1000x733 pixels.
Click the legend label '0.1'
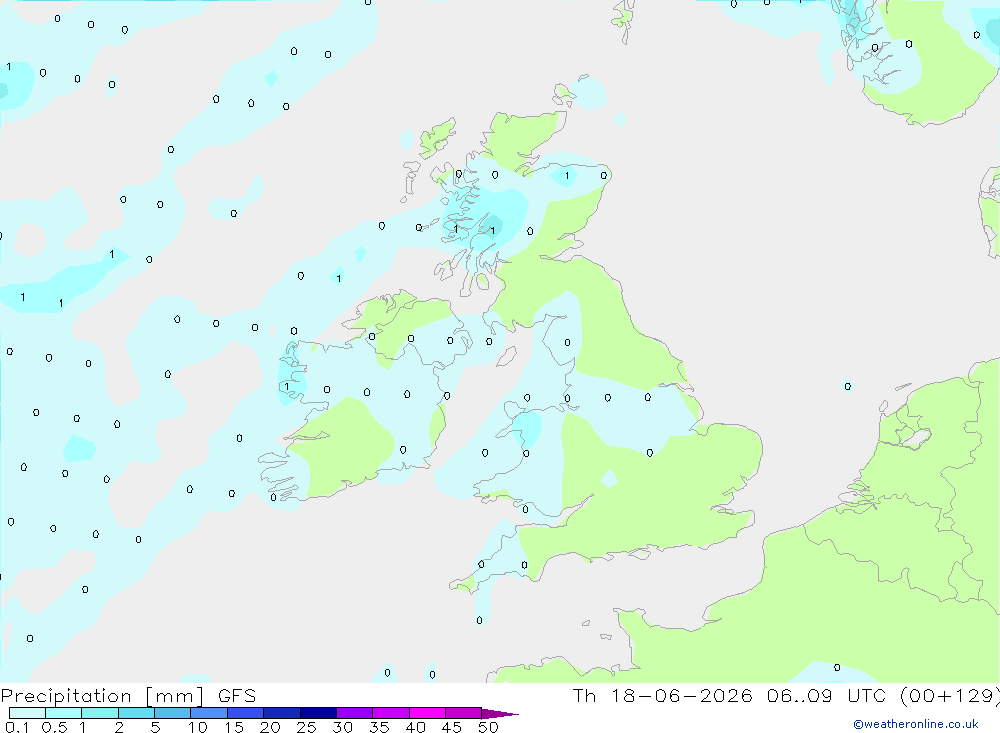click(17, 727)
